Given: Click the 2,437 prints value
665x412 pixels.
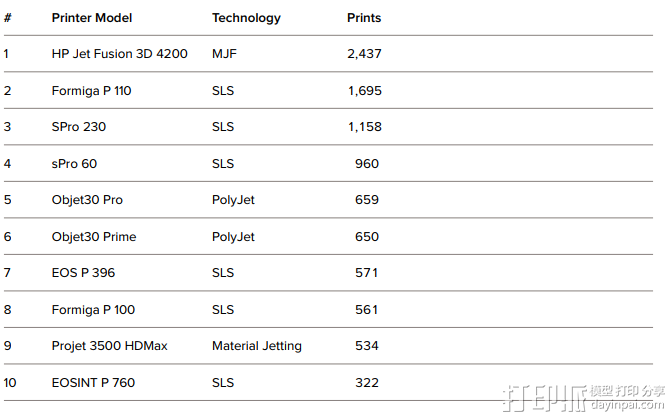Looking at the screenshot, I should [x=364, y=54].
